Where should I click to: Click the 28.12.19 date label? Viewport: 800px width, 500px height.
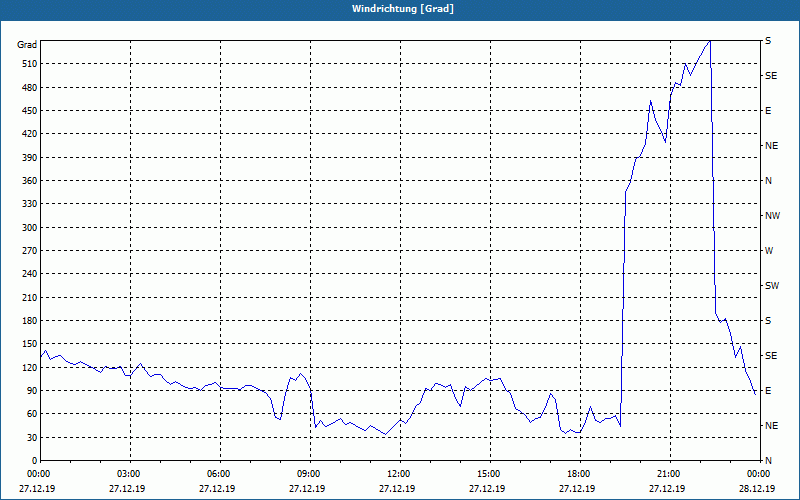pyautogui.click(x=757, y=488)
